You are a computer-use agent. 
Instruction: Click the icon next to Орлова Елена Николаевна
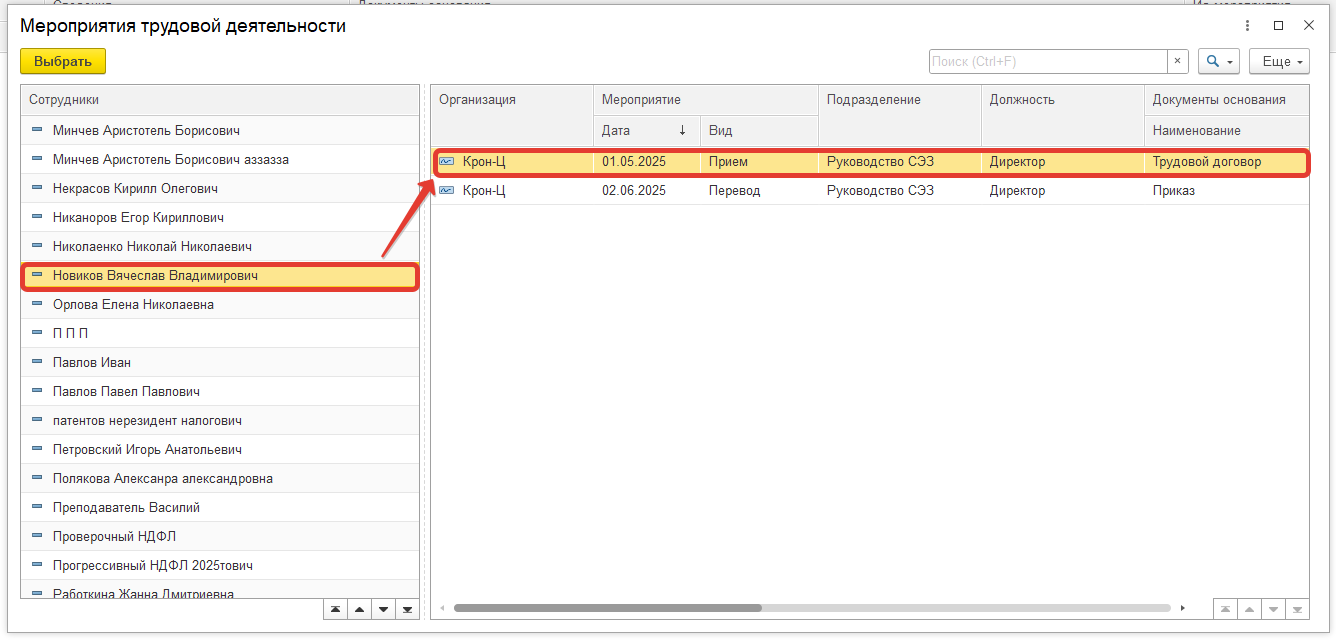pos(37,304)
